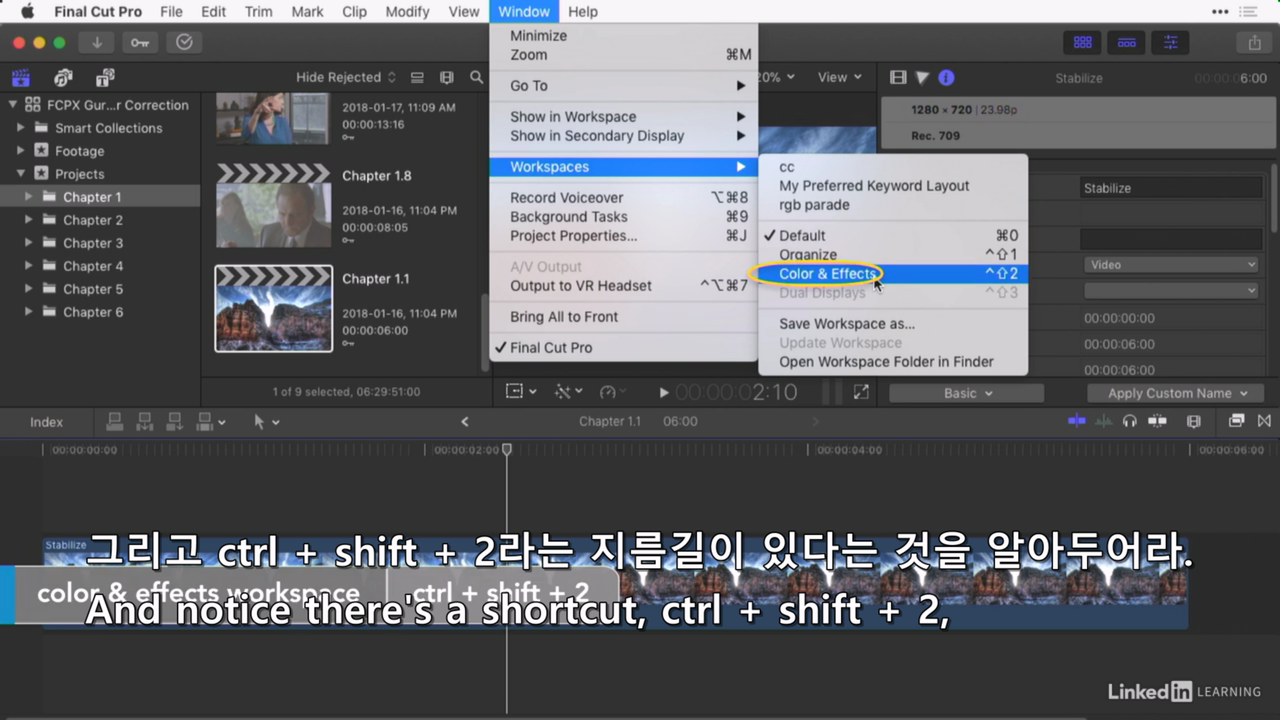Click connect clip to storyline icon
This screenshot has width=1280, height=720.
(x=115, y=421)
